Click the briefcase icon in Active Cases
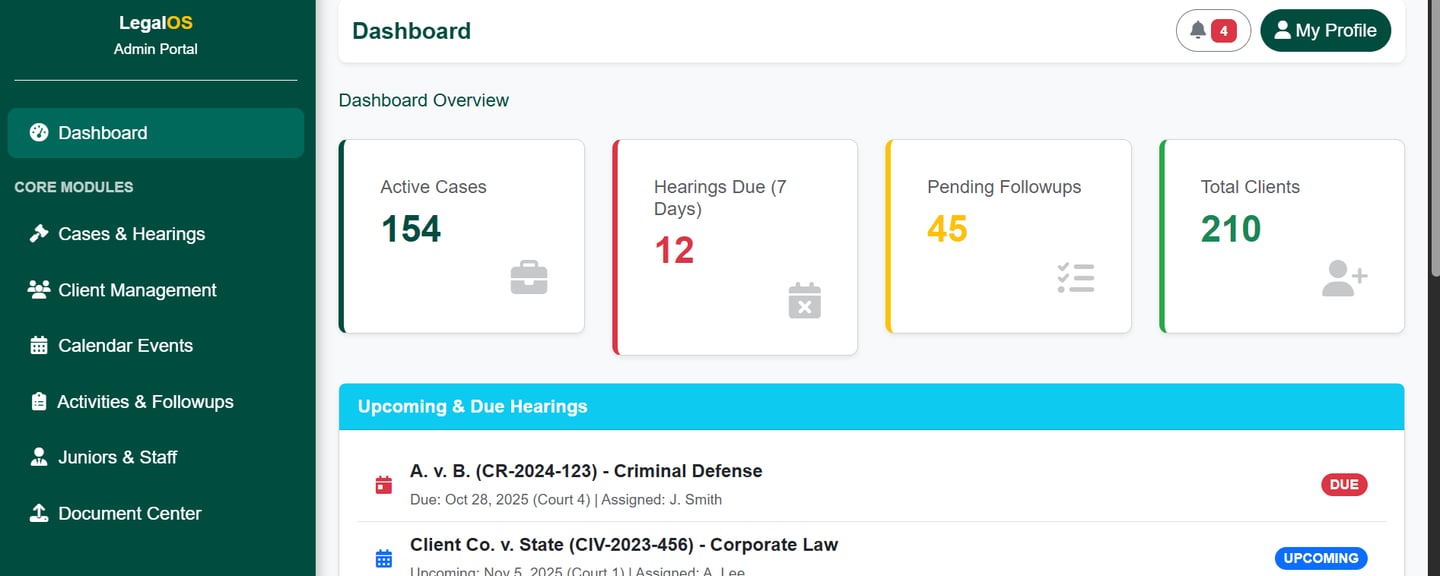Viewport: 1440px width, 576px height. coord(529,277)
